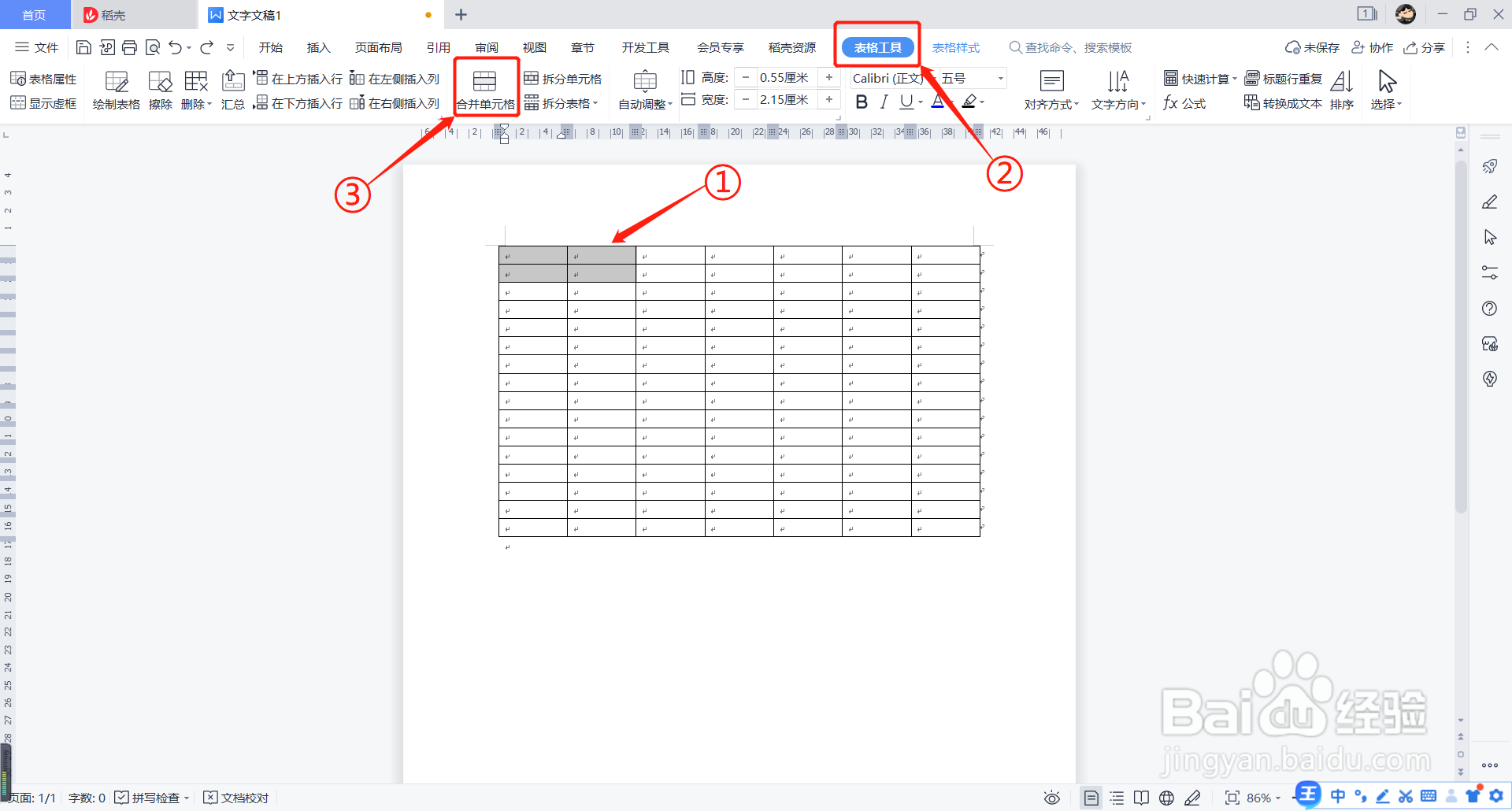Click the vertical scrollbar thumb
This screenshot has height=811, width=1512.
coord(1461,336)
